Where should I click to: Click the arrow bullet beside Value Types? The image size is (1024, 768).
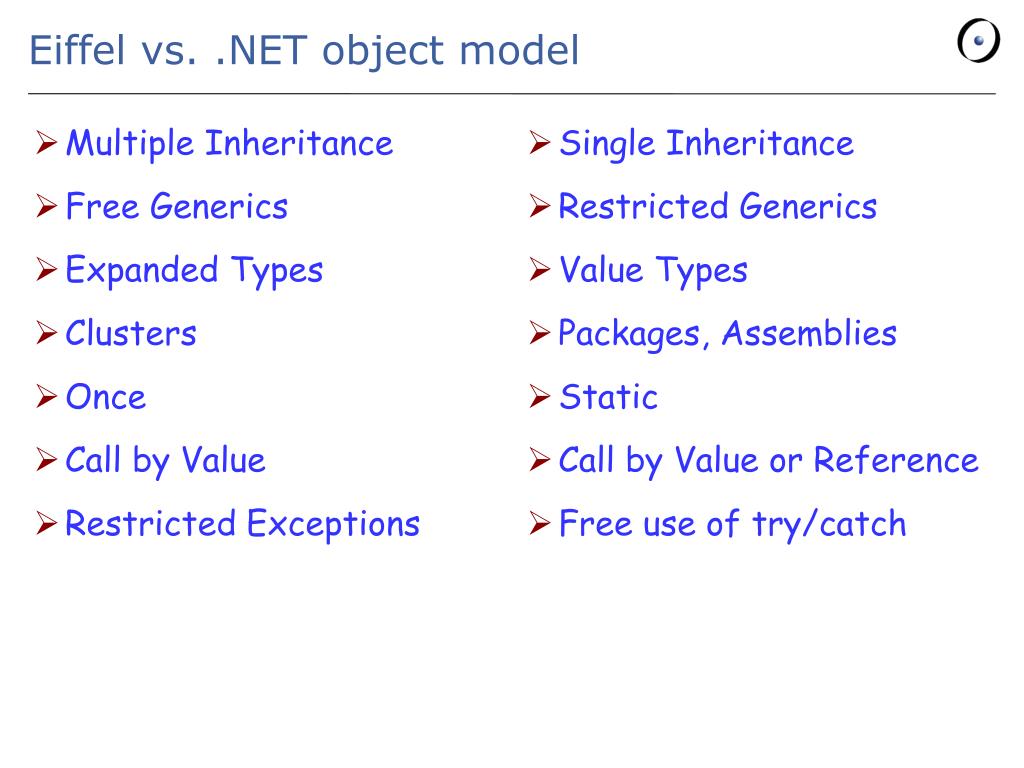[x=539, y=269]
